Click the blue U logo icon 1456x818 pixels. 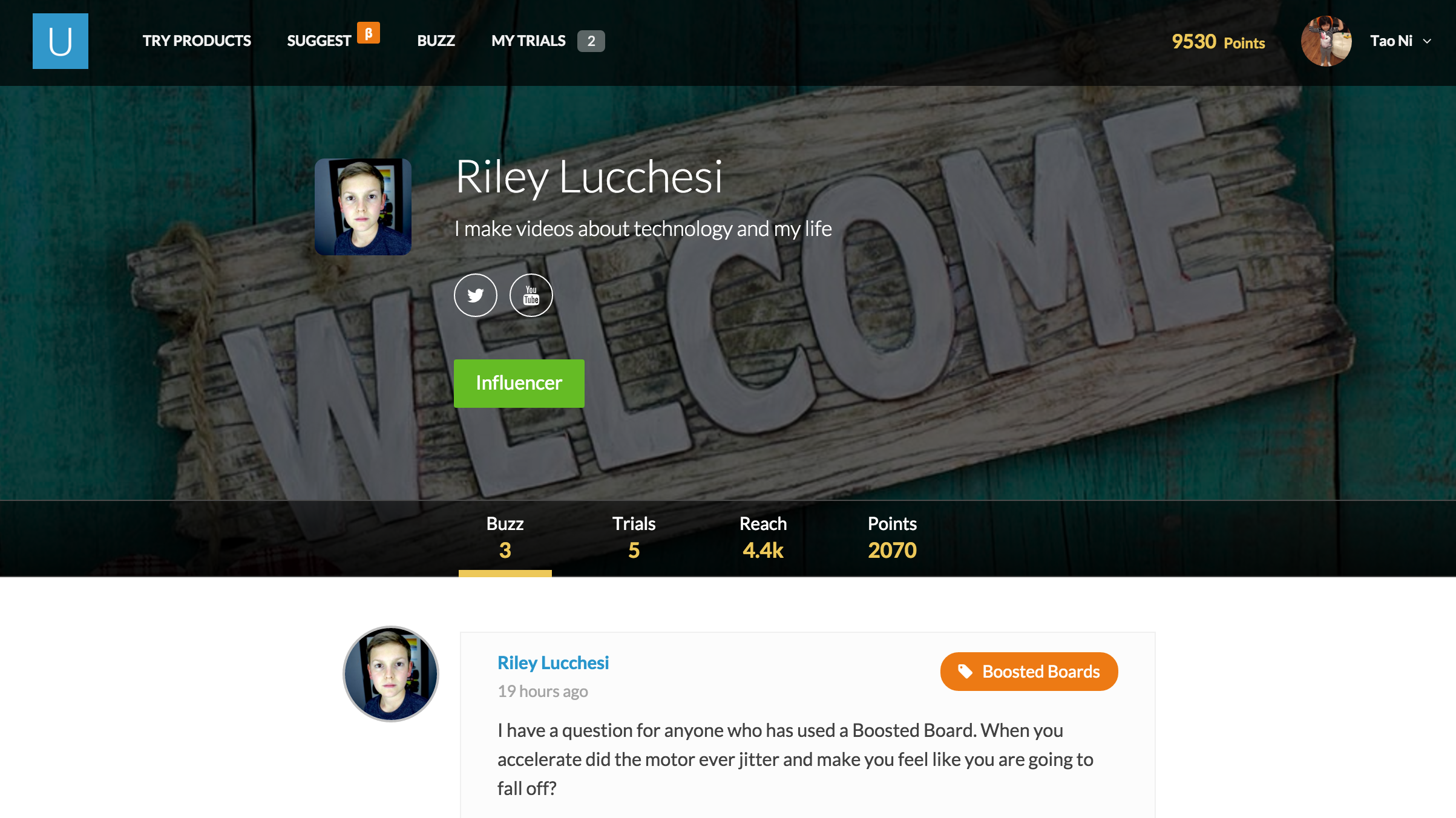[61, 41]
